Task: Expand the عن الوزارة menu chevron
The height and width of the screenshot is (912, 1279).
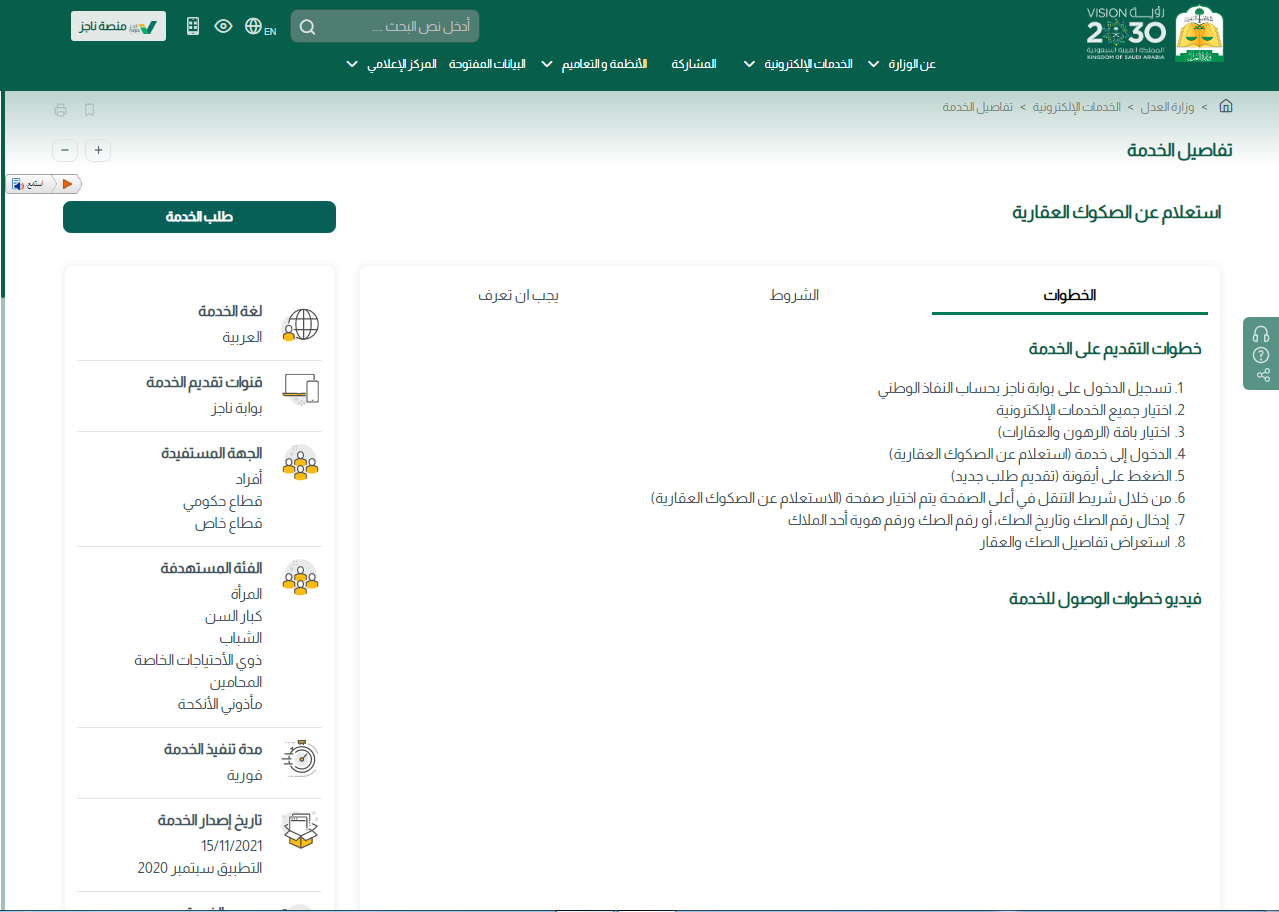Action: coord(873,64)
